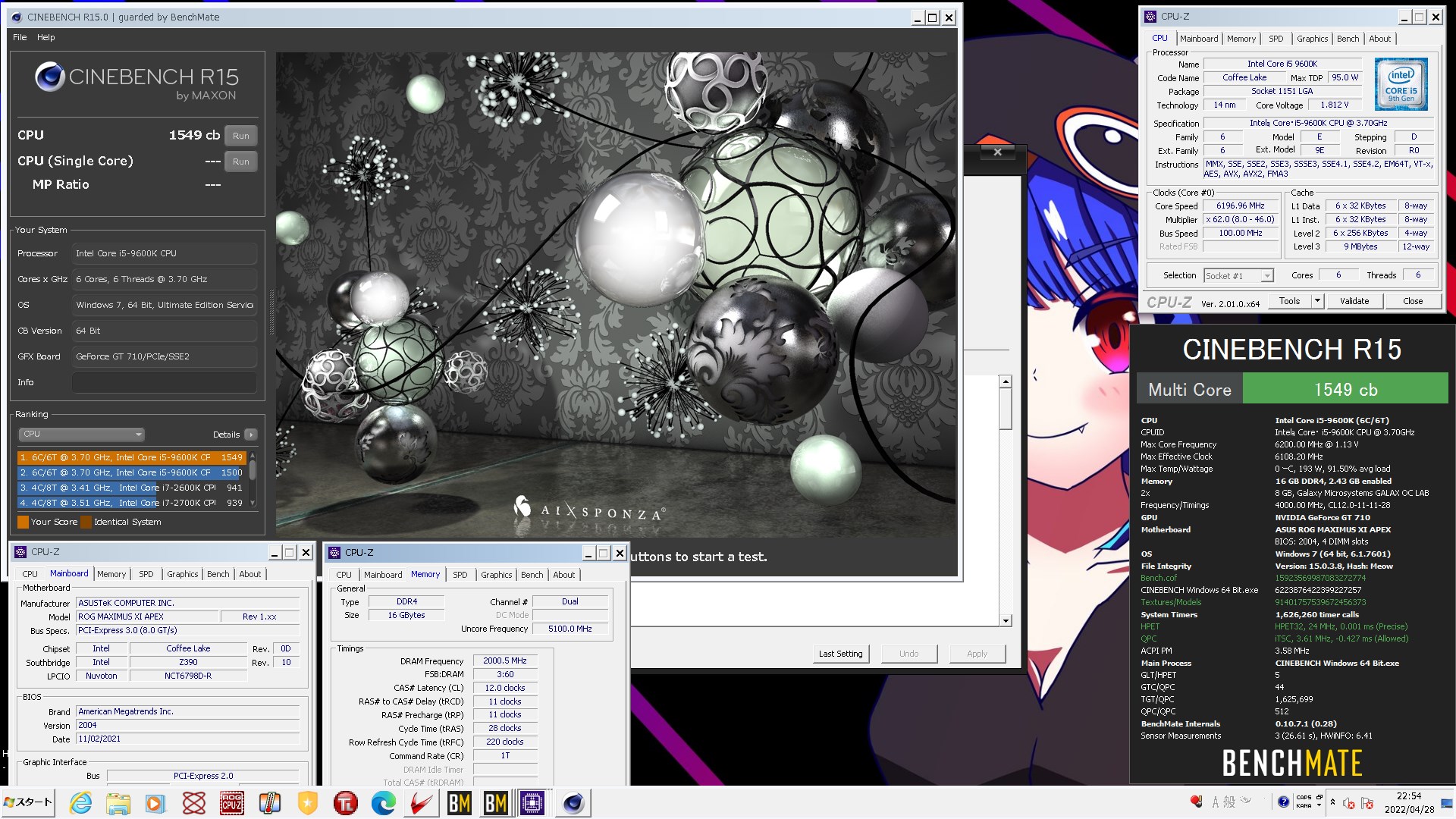
Task: Expand the Tools dropdown arrow in CPU-Z
Action: 1318,301
